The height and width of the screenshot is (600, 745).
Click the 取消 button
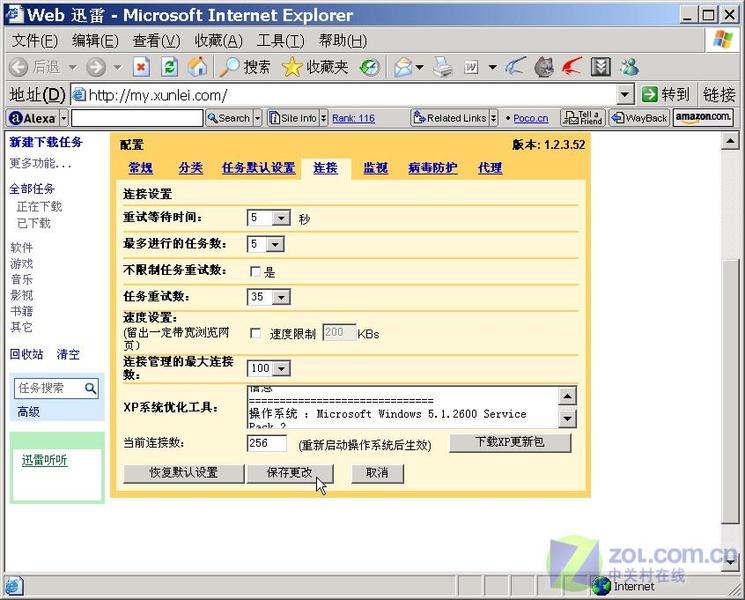(377, 473)
